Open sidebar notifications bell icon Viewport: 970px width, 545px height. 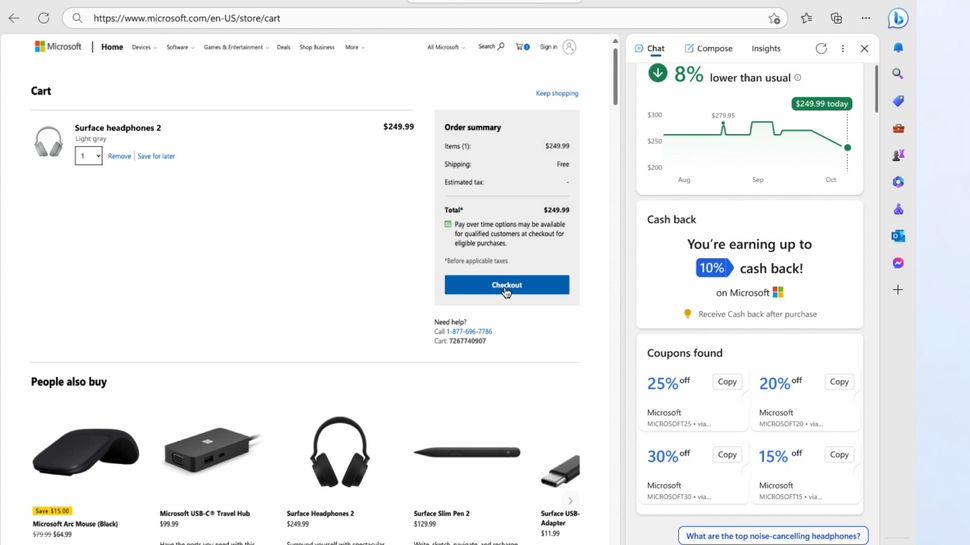[x=898, y=48]
